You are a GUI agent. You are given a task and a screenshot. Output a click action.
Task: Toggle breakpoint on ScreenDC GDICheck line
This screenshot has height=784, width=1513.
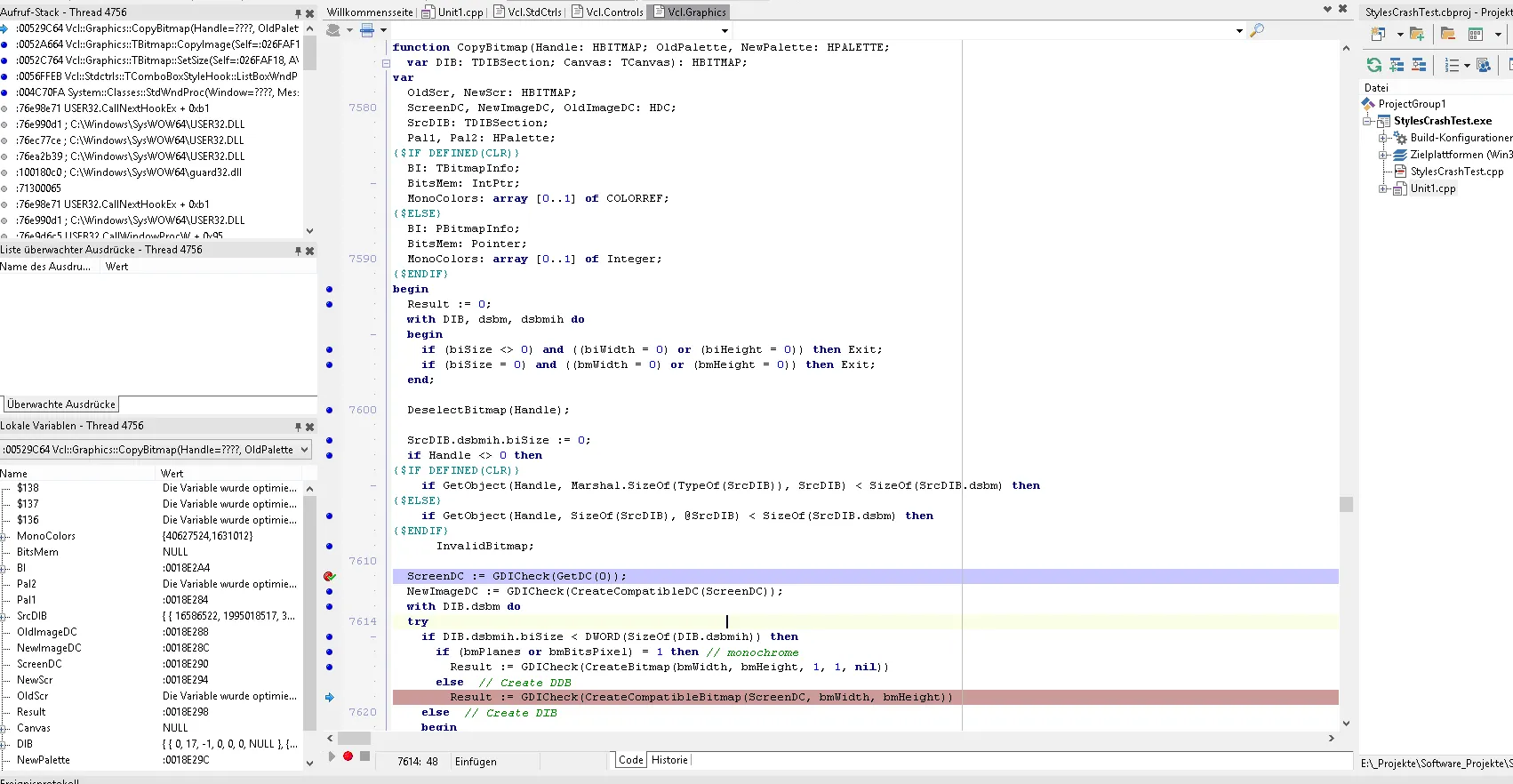(x=329, y=576)
